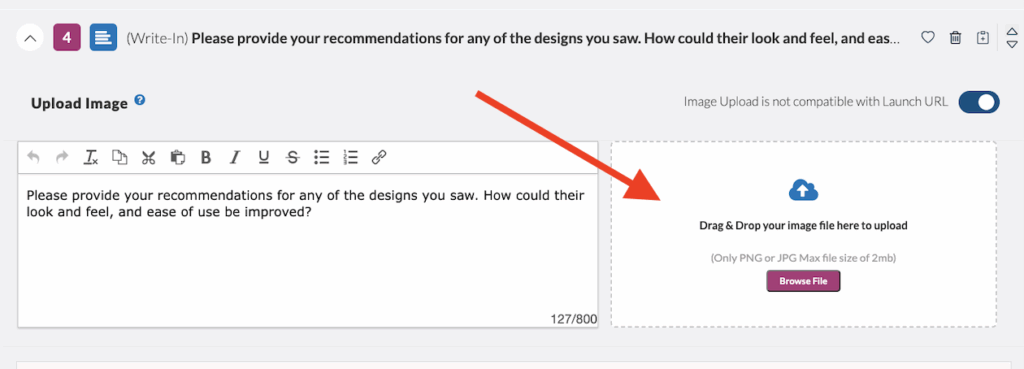Insert a bulleted list
Viewport: 1024px width, 369px height.
coord(321,157)
